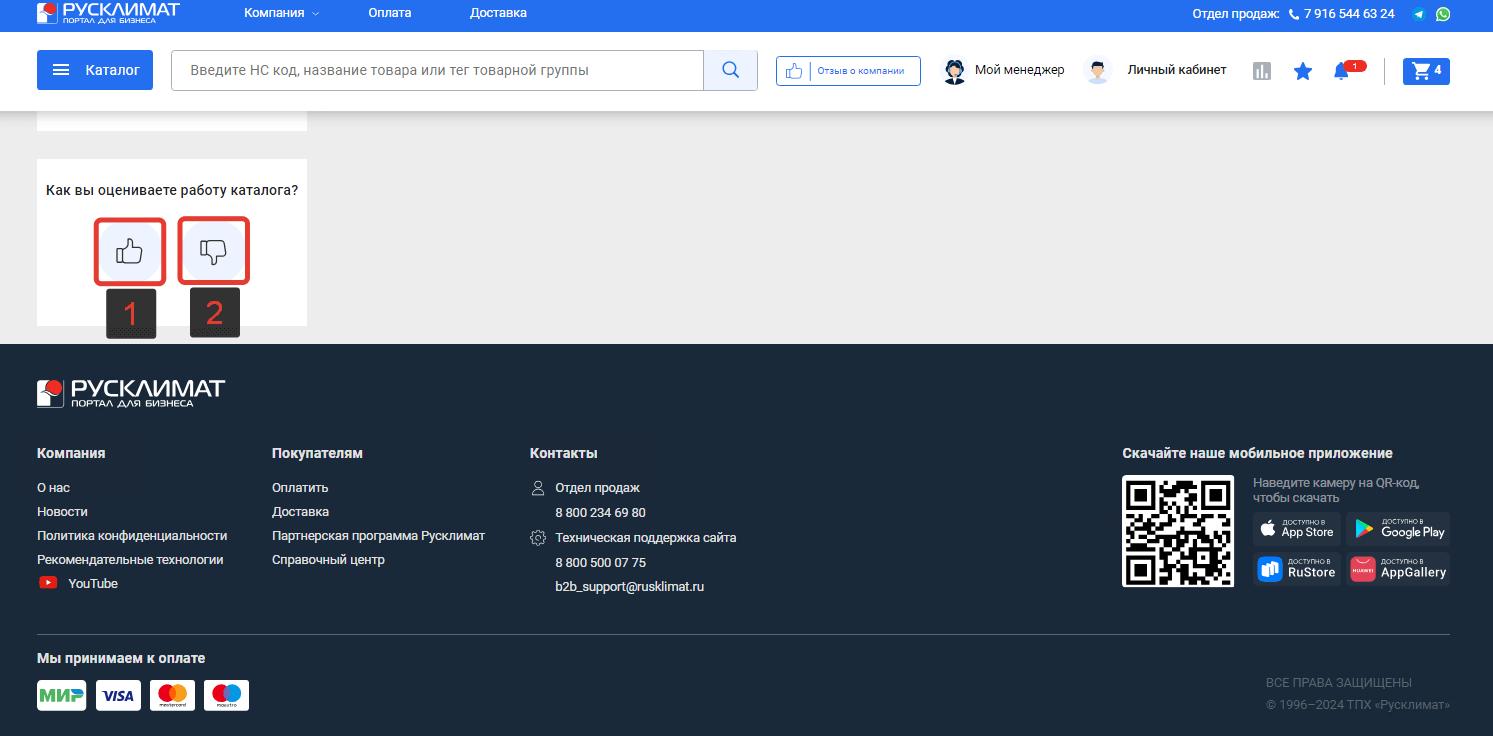Screen dimensions: 1493x736
Task: Click the VISA payment logo
Action: [118, 695]
